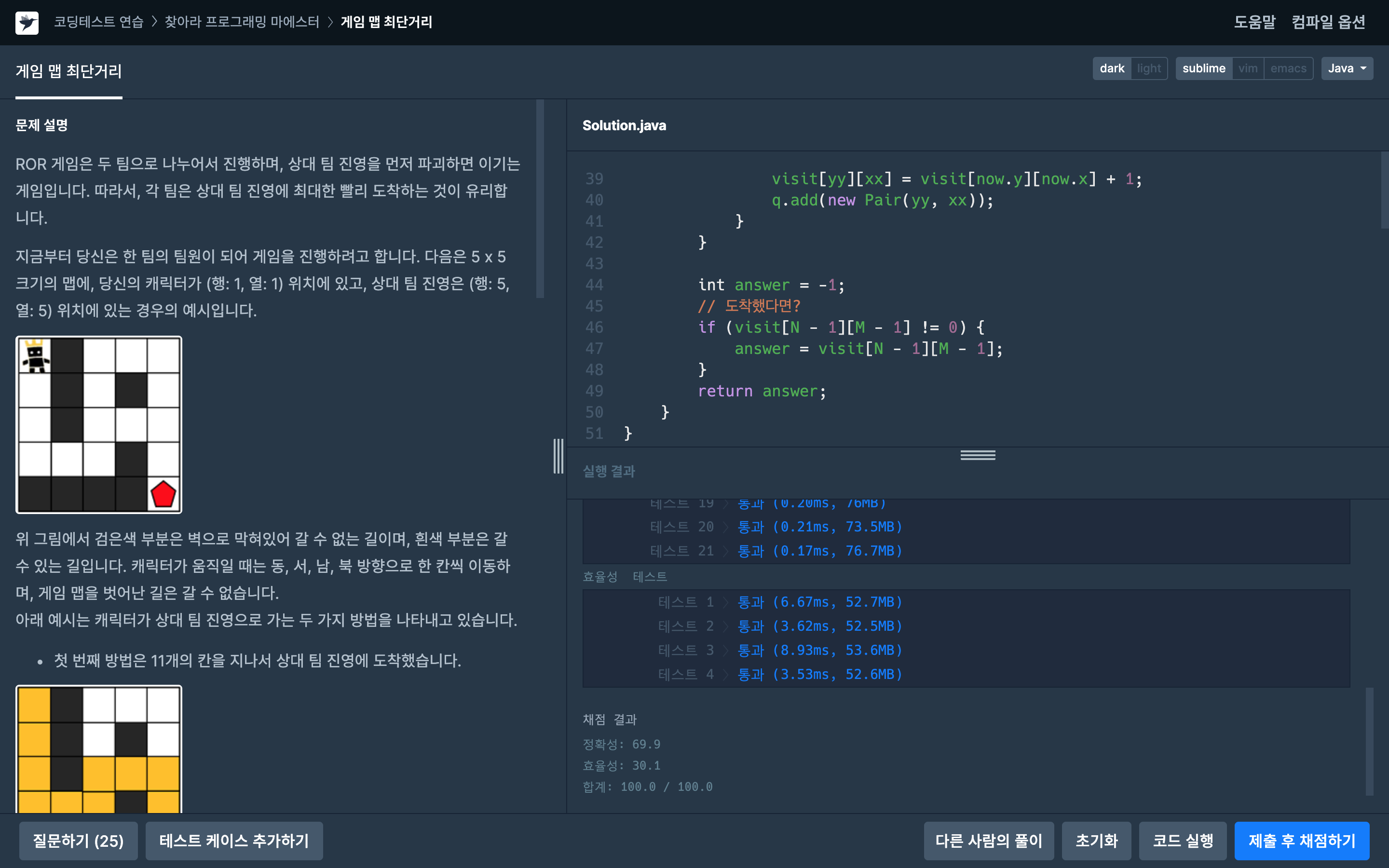Click the horizontal resize handle above results
This screenshot has height=868, width=1389.
pos(978,455)
